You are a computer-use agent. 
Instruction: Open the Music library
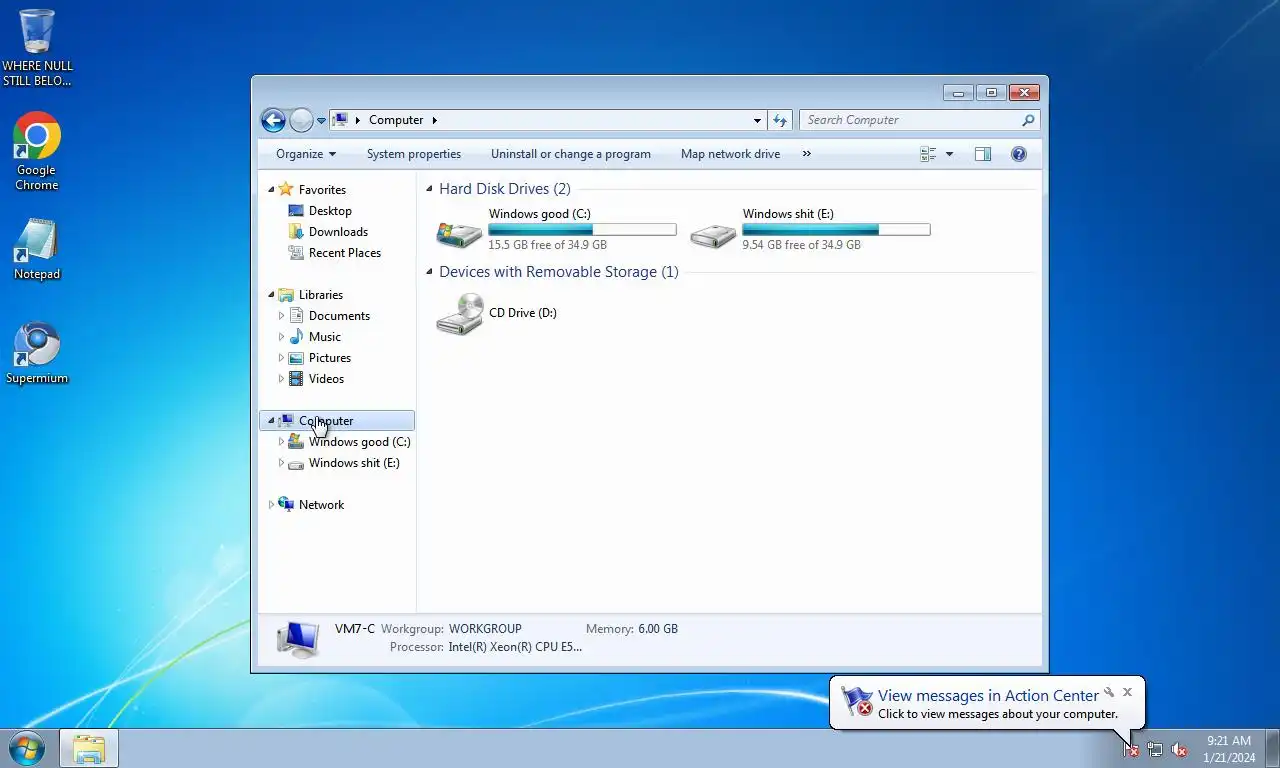click(x=325, y=337)
